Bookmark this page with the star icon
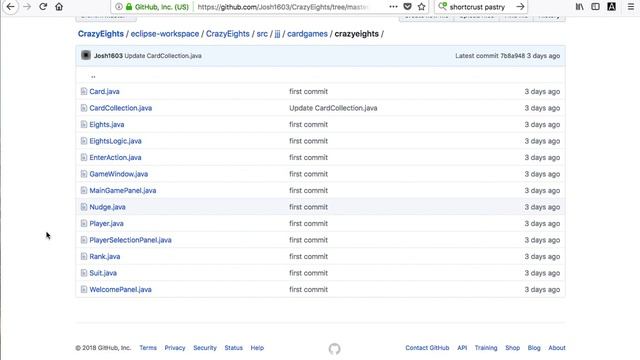The width and height of the screenshot is (640, 360). (x=422, y=7)
